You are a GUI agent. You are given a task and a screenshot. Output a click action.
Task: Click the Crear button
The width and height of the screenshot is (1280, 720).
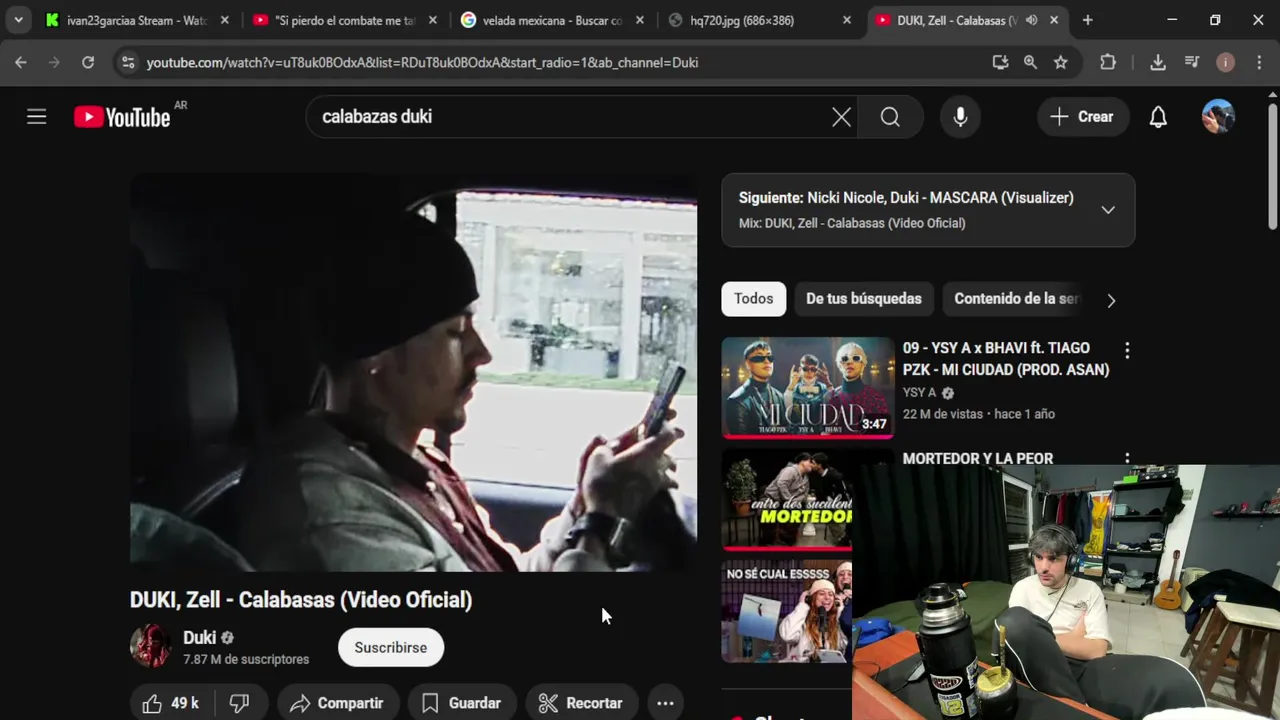pyautogui.click(x=1083, y=117)
